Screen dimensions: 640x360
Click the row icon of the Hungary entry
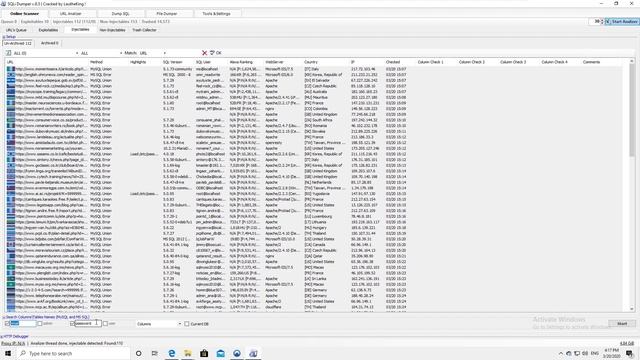coord(11,228)
